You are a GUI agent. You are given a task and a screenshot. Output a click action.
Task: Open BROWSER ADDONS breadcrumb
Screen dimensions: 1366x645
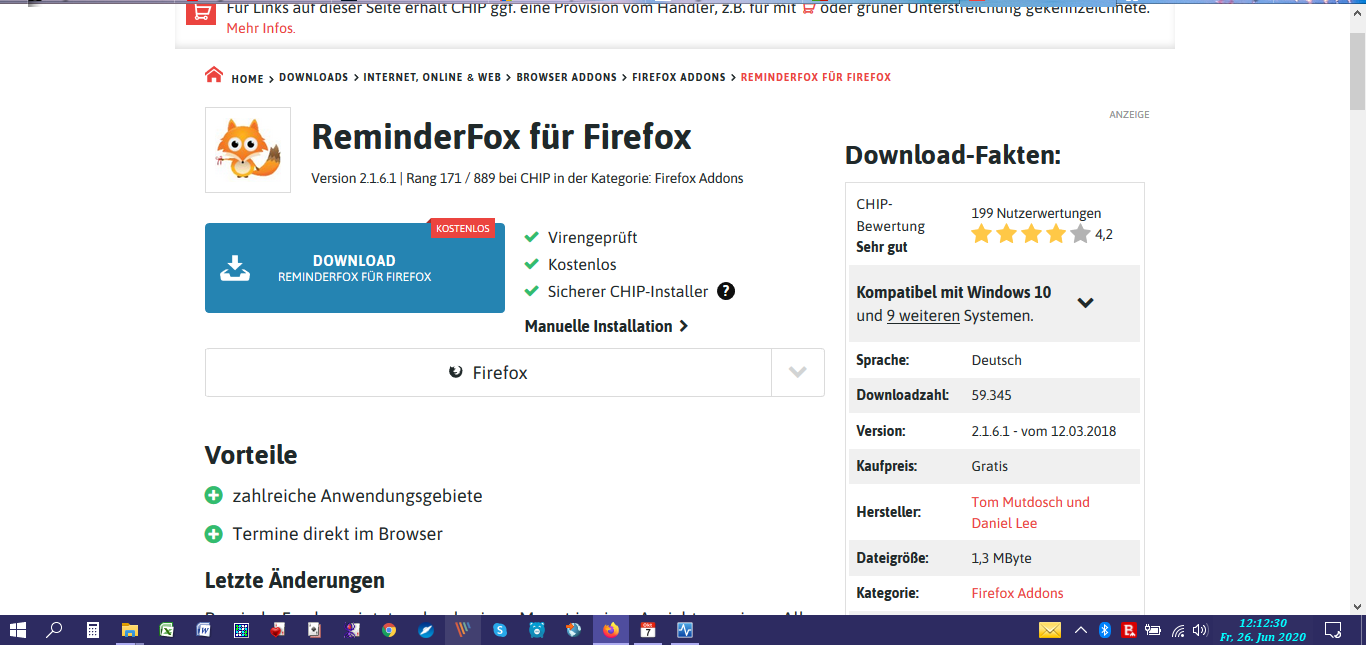pyautogui.click(x=566, y=77)
